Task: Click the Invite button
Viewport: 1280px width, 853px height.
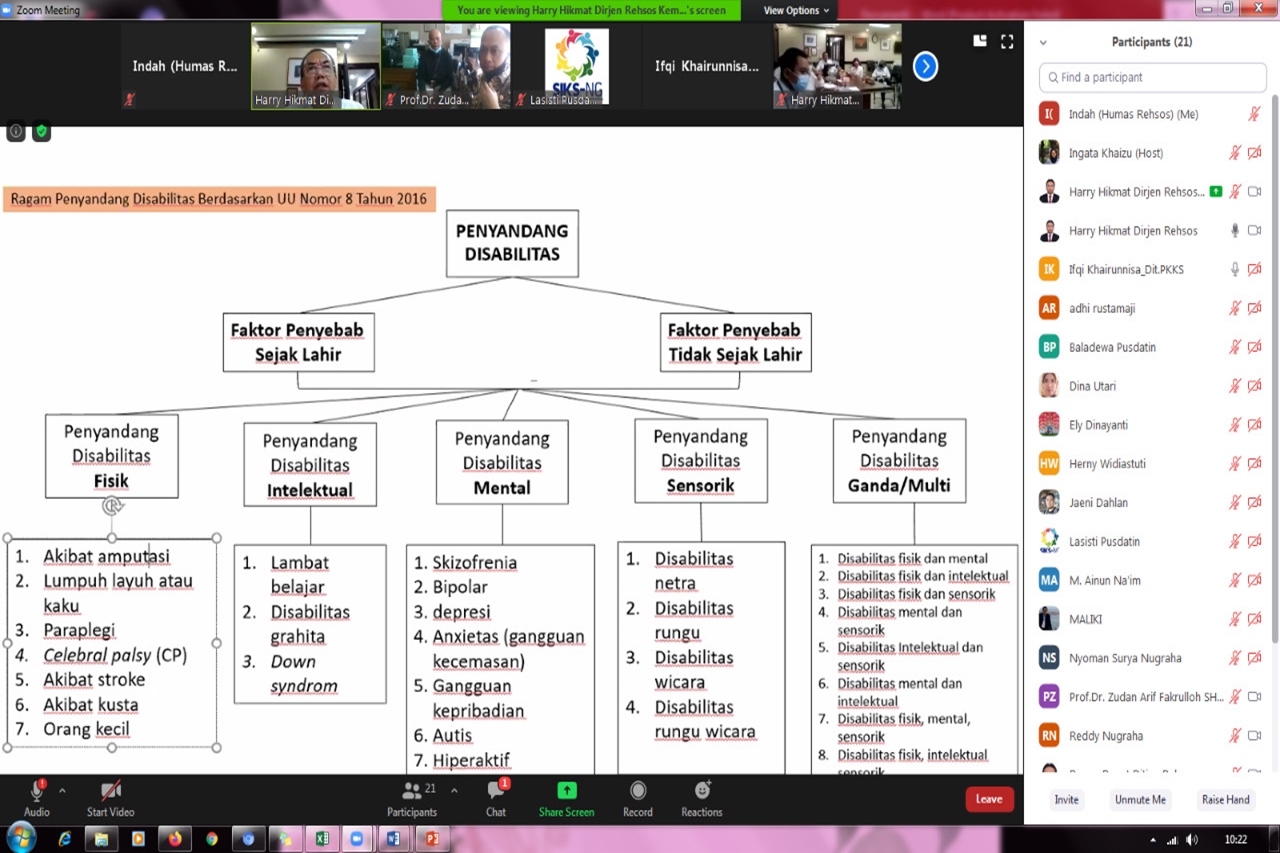Action: click(1067, 800)
